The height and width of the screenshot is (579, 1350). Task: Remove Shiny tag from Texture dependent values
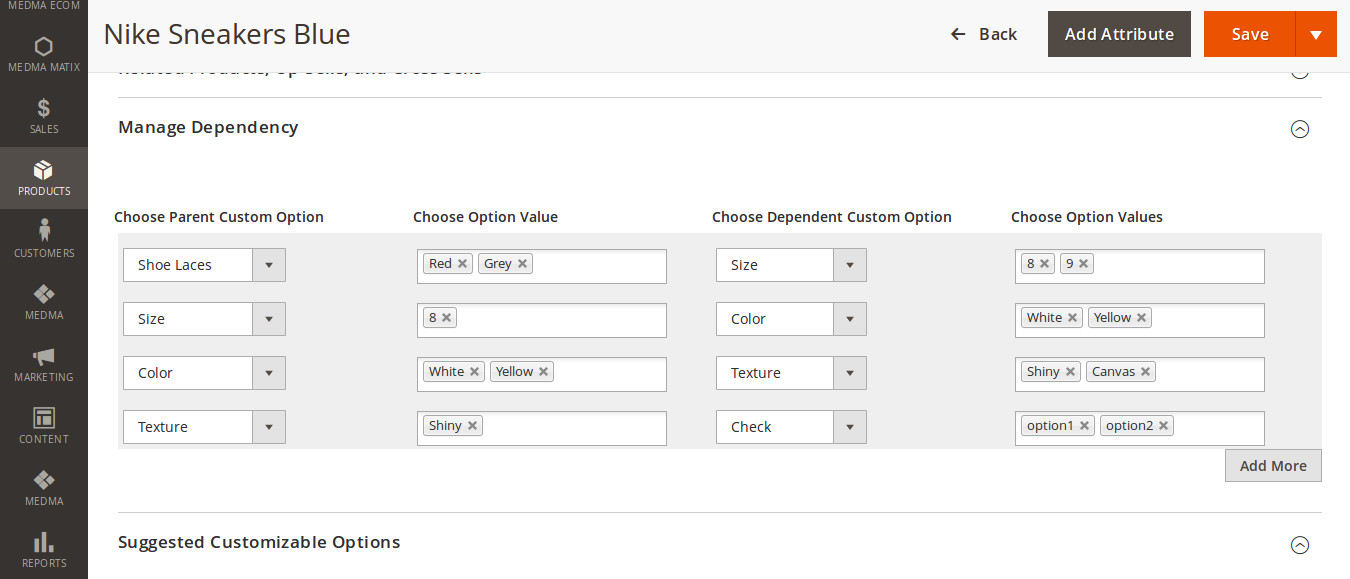pos(1070,372)
